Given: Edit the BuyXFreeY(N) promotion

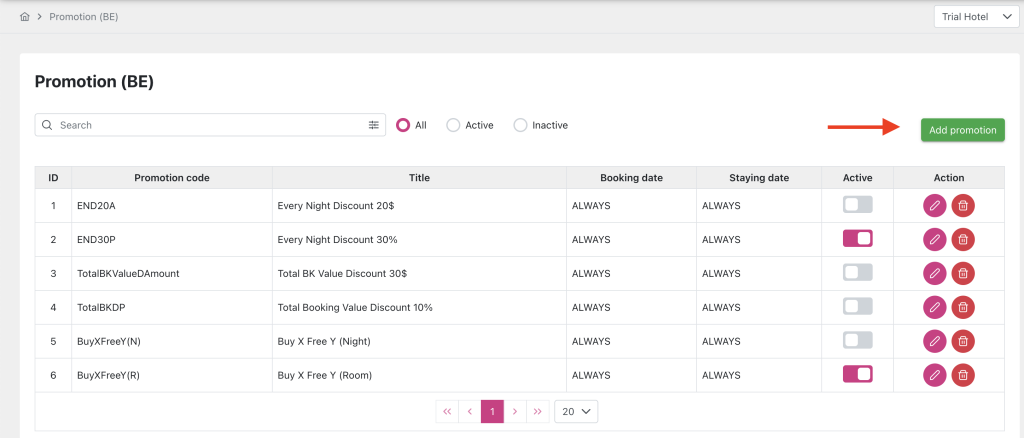Looking at the screenshot, I should coord(934,341).
